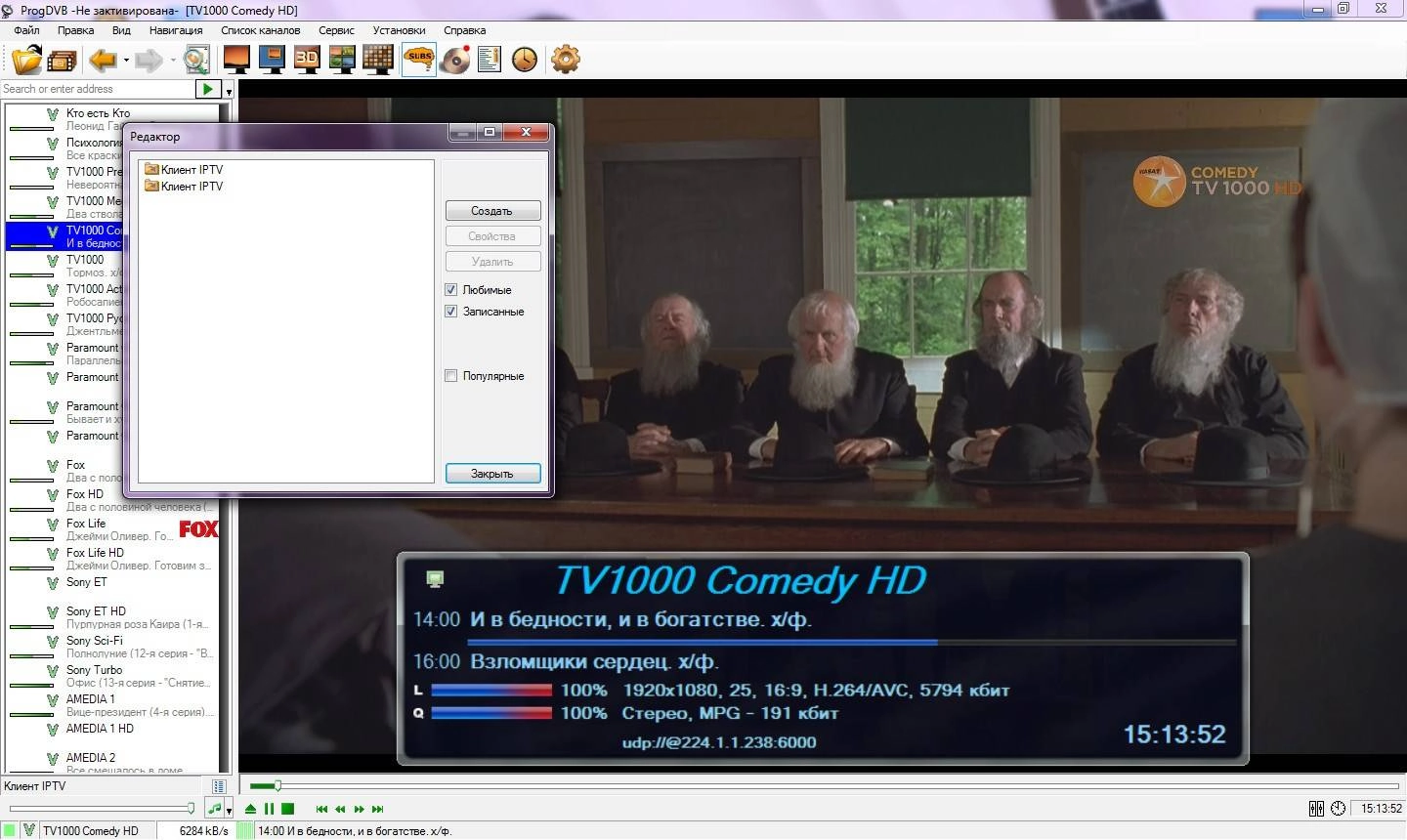Select Sony Turbo channel
The image size is (1407, 840).
(x=112, y=676)
